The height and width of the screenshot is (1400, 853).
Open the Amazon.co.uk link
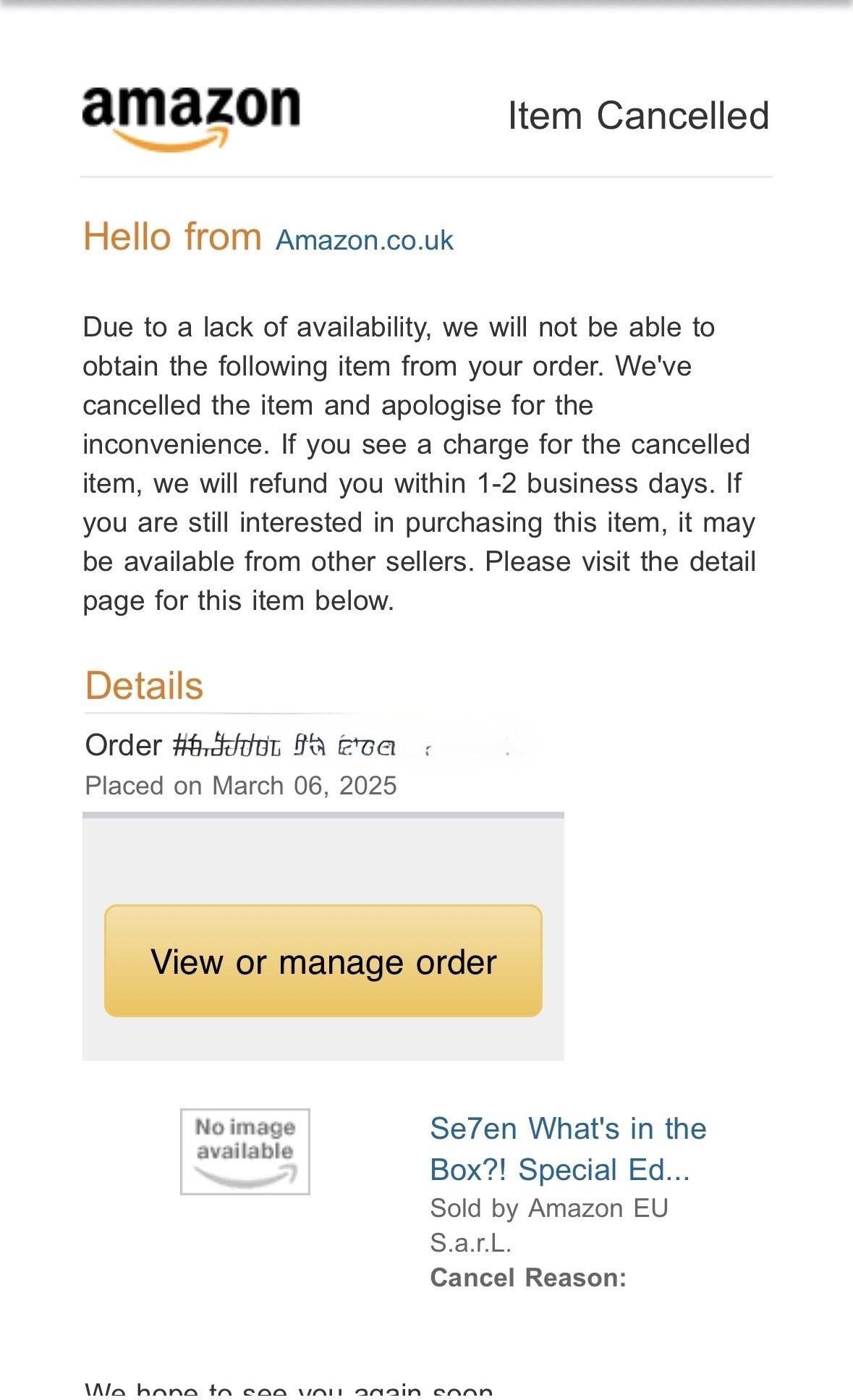point(365,240)
